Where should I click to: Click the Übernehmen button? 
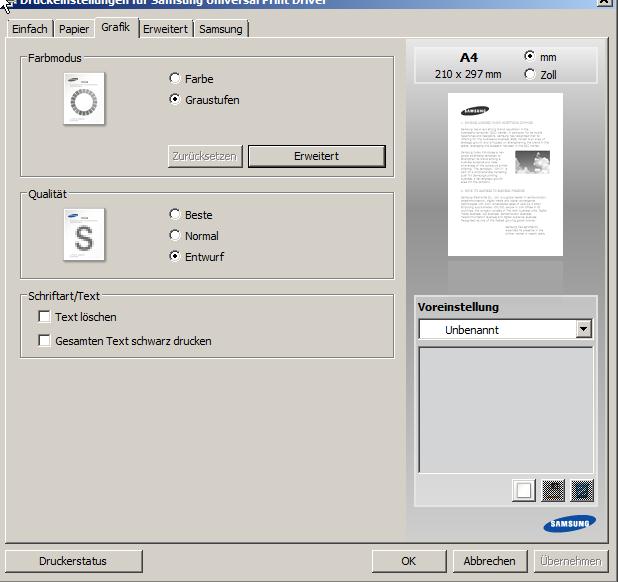click(x=571, y=561)
